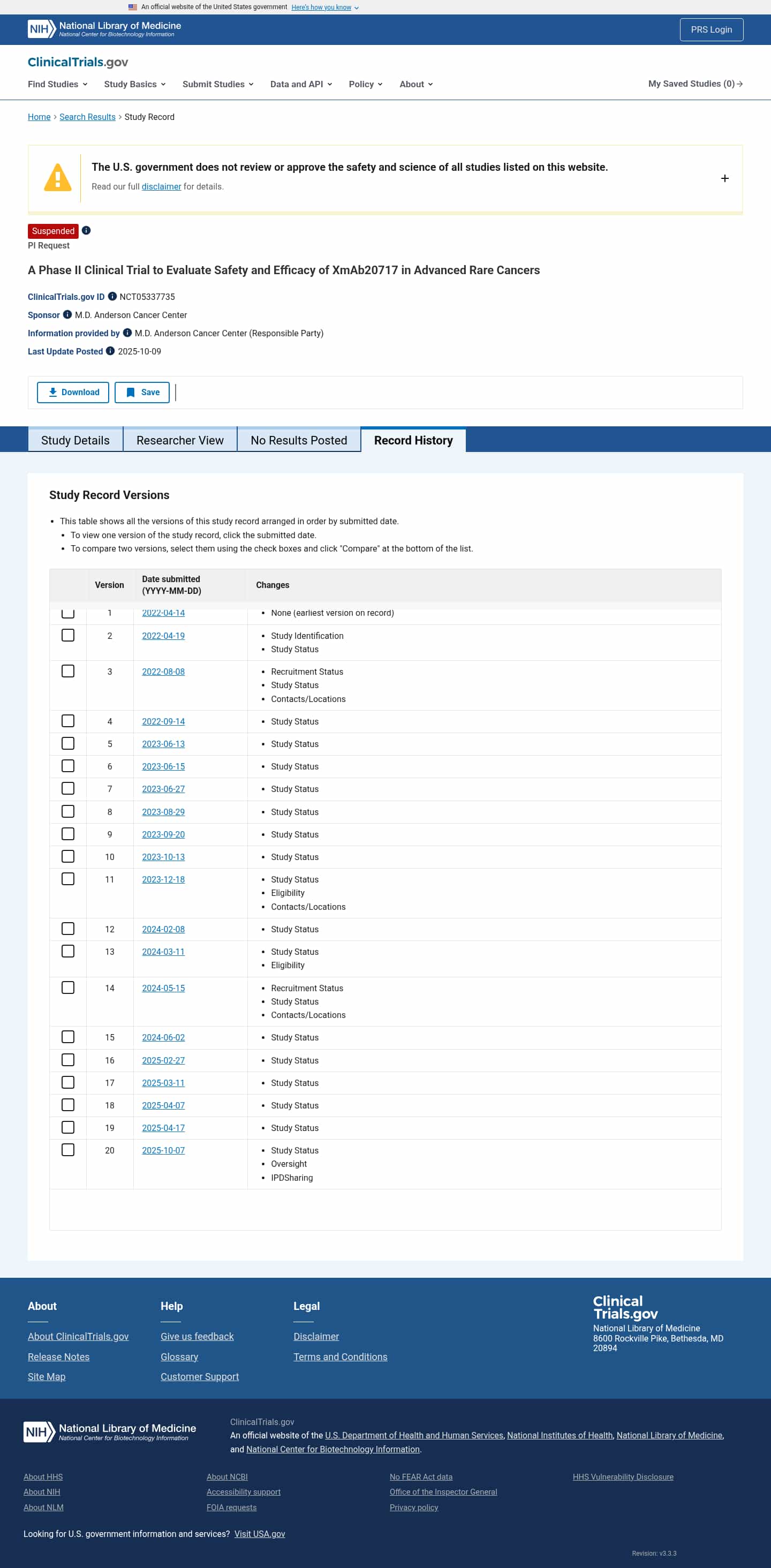Open the Data and API dropdown

(x=300, y=84)
